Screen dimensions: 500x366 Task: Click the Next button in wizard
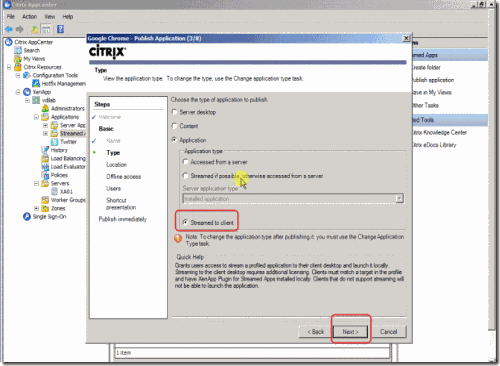(x=350, y=332)
